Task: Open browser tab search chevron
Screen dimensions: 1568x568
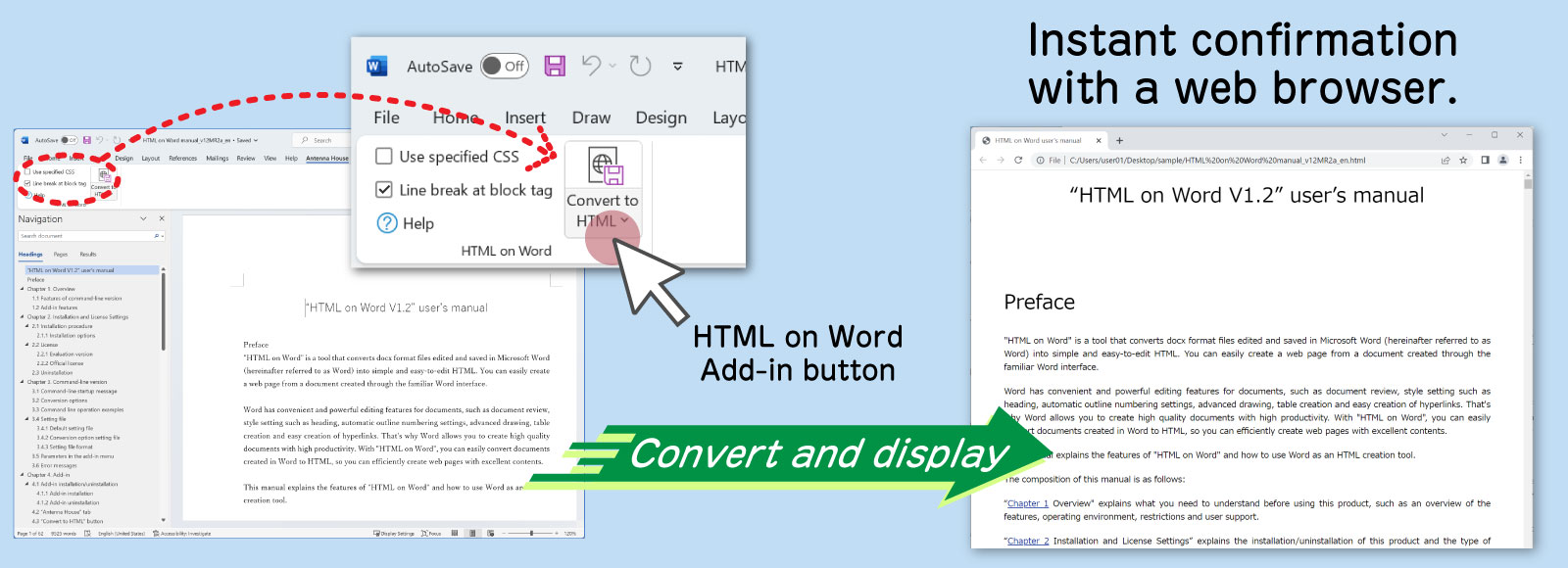Action: tap(1444, 135)
